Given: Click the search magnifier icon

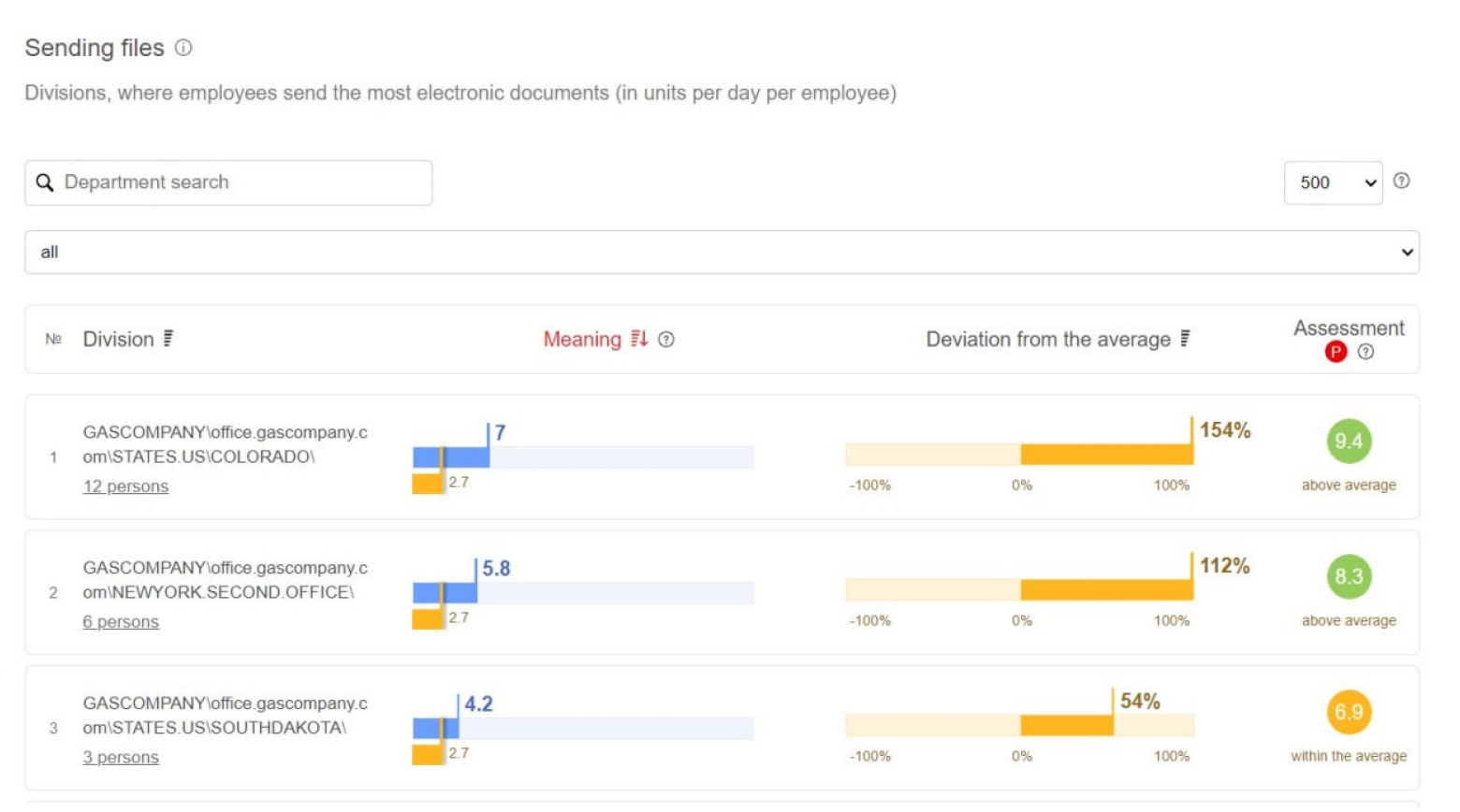Looking at the screenshot, I should [45, 182].
